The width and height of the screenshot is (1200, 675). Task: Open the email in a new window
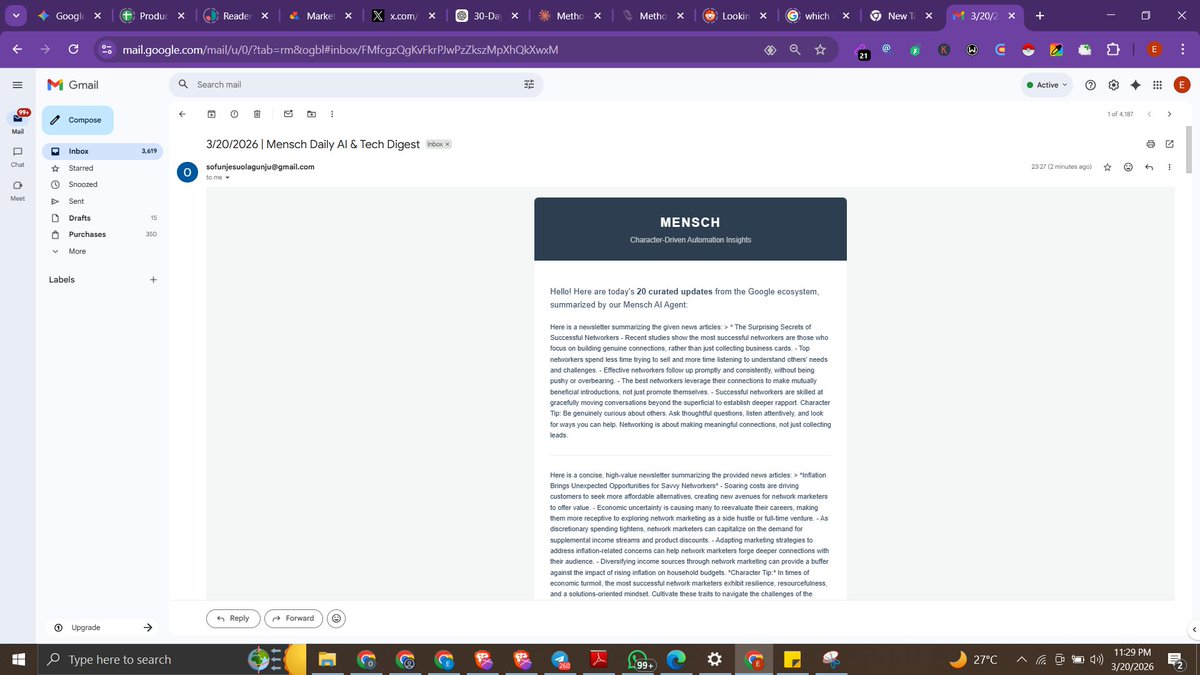pos(1169,144)
